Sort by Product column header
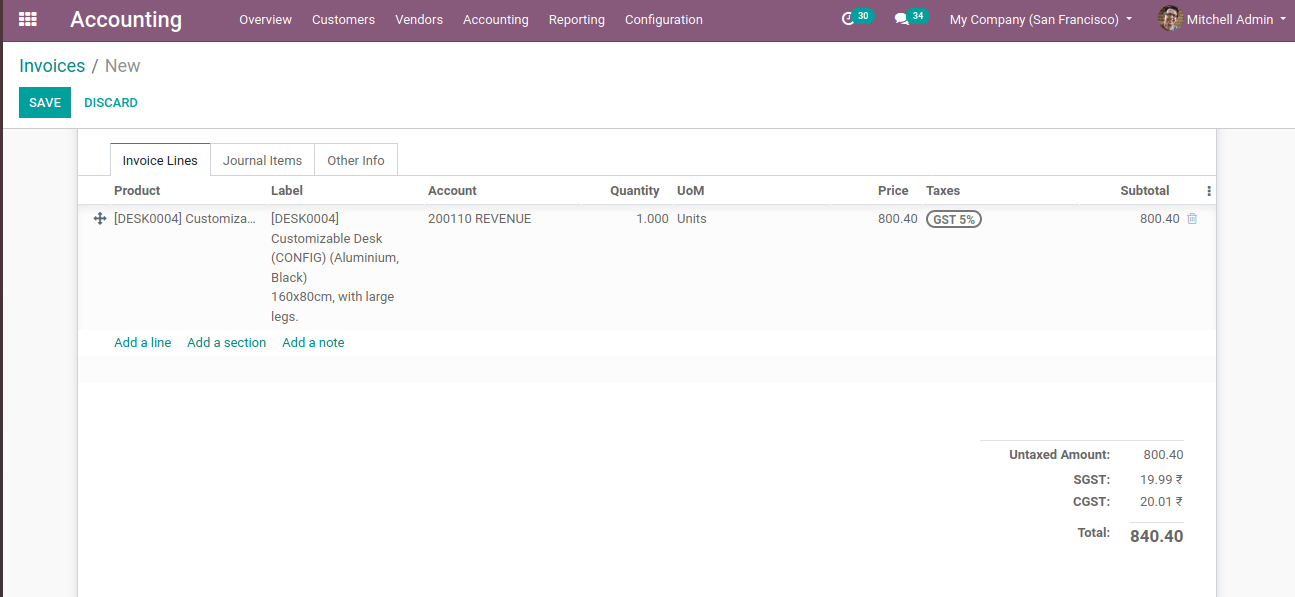The width and height of the screenshot is (1295, 597). [x=137, y=191]
